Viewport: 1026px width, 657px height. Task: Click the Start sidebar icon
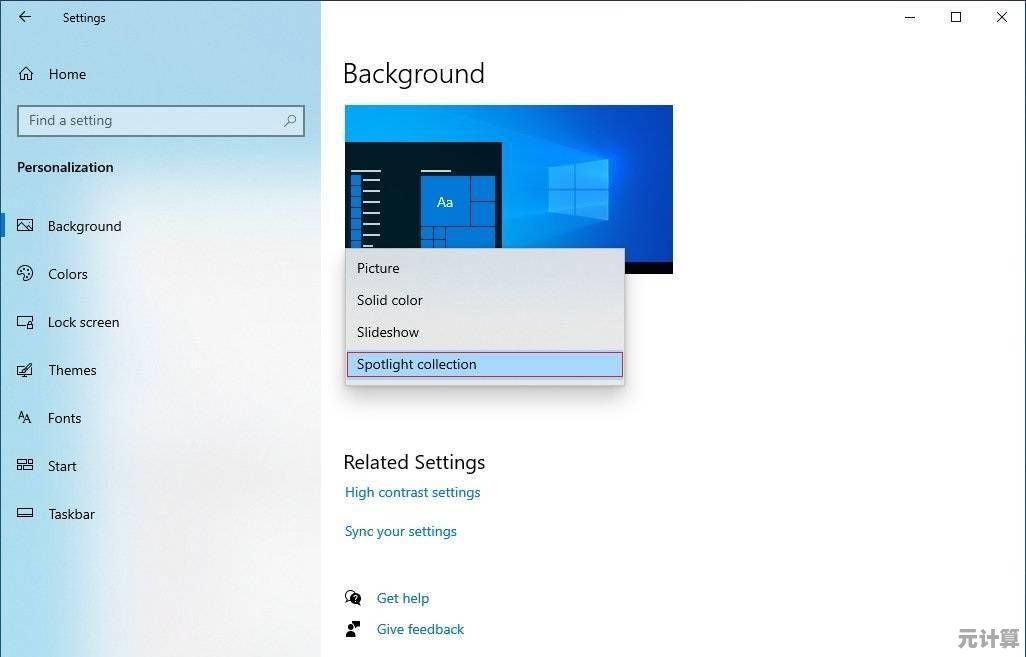click(x=24, y=465)
